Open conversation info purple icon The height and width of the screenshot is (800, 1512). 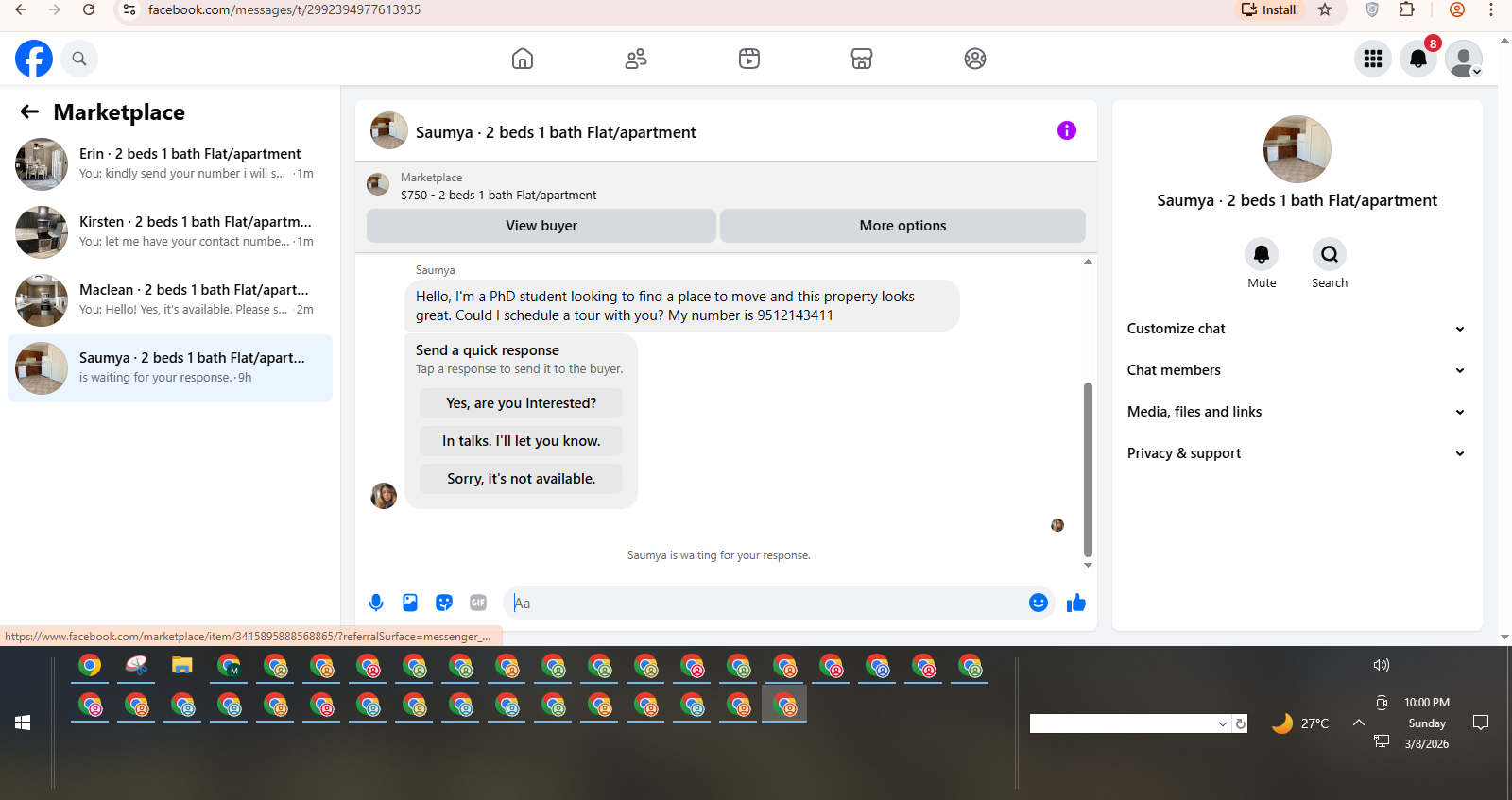[x=1067, y=130]
